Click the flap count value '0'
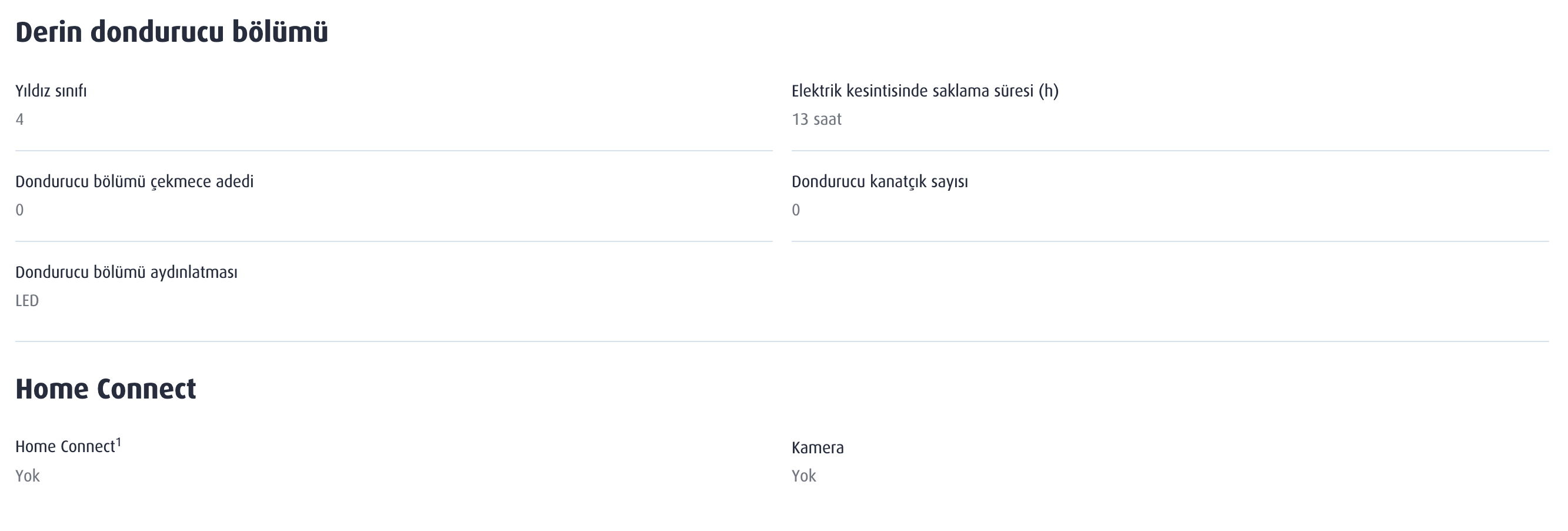The width and height of the screenshot is (1568, 531). [796, 210]
